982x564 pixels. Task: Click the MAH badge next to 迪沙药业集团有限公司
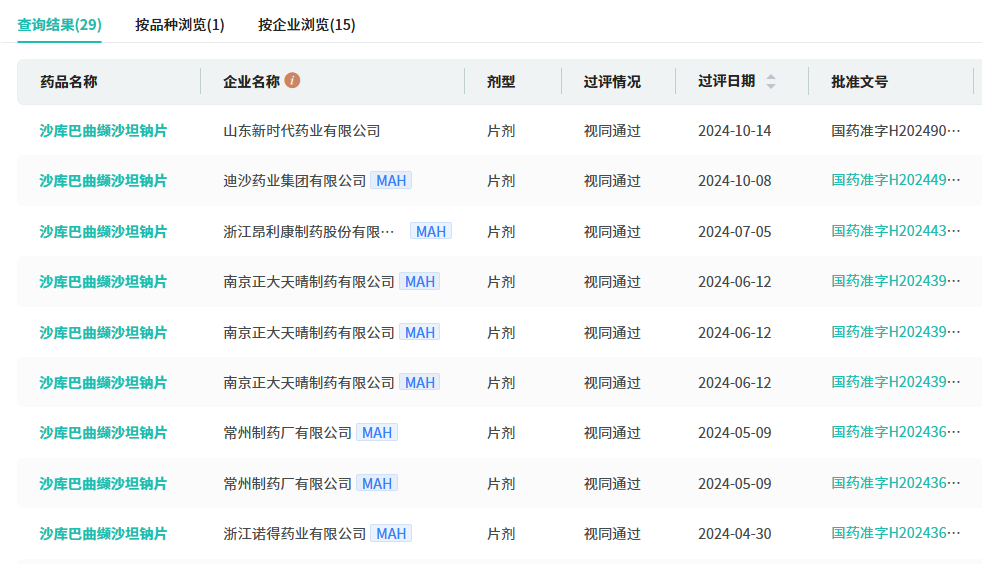click(x=391, y=181)
